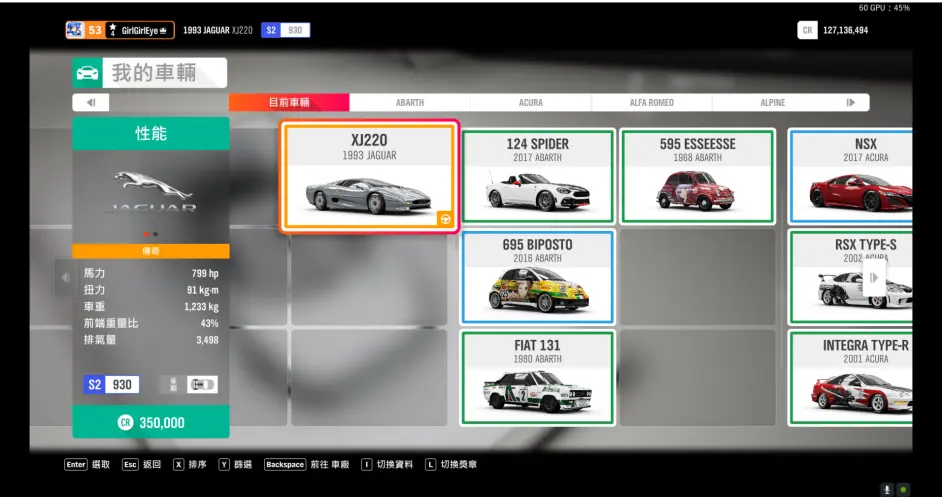This screenshot has width=942, height=497.
Task: Select the Fiat 131 1980 Abarth card
Action: 537,378
